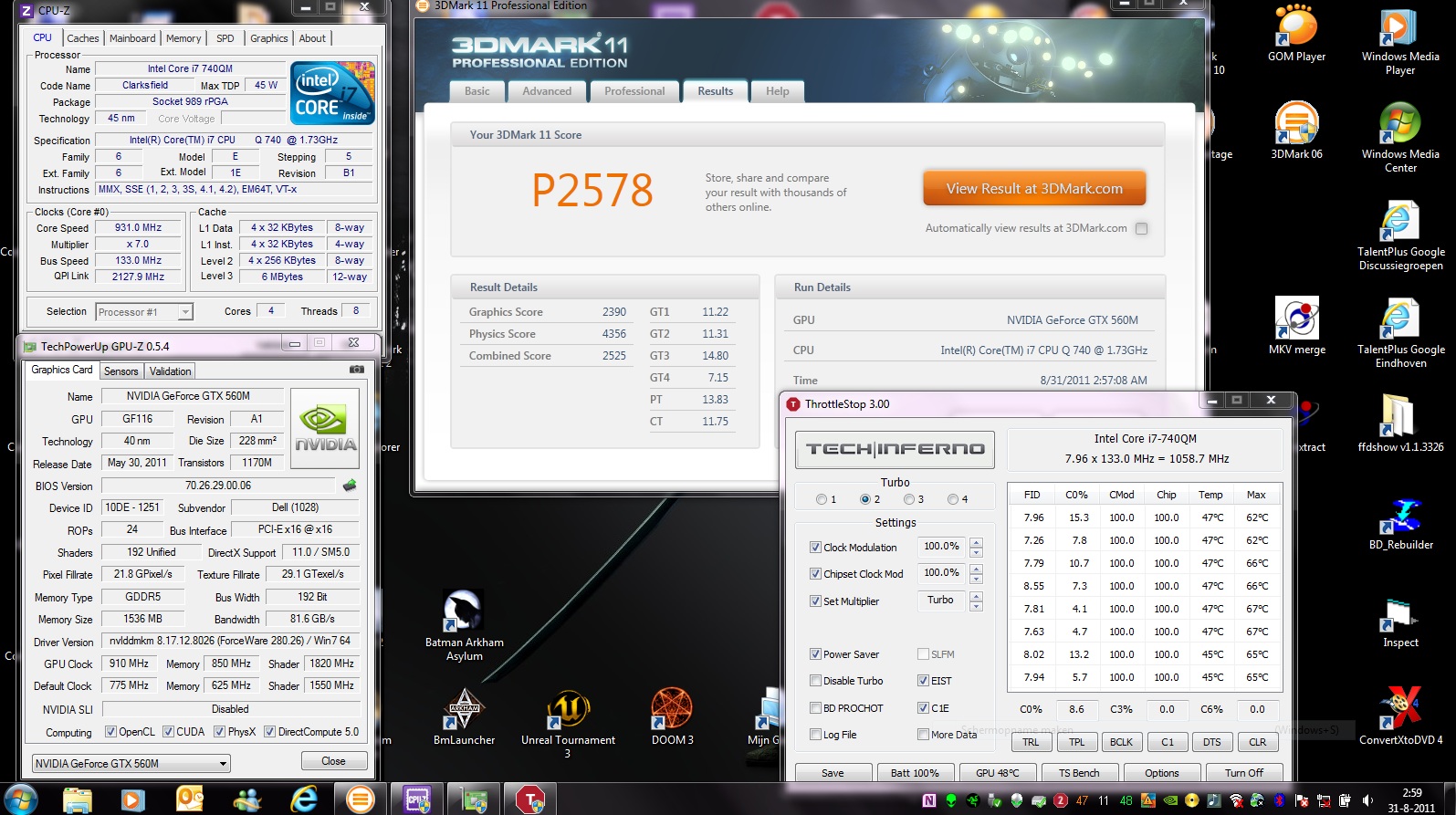The width and height of the screenshot is (1456, 815).
Task: Enable Disable Turbo checkbox
Action: point(815,681)
